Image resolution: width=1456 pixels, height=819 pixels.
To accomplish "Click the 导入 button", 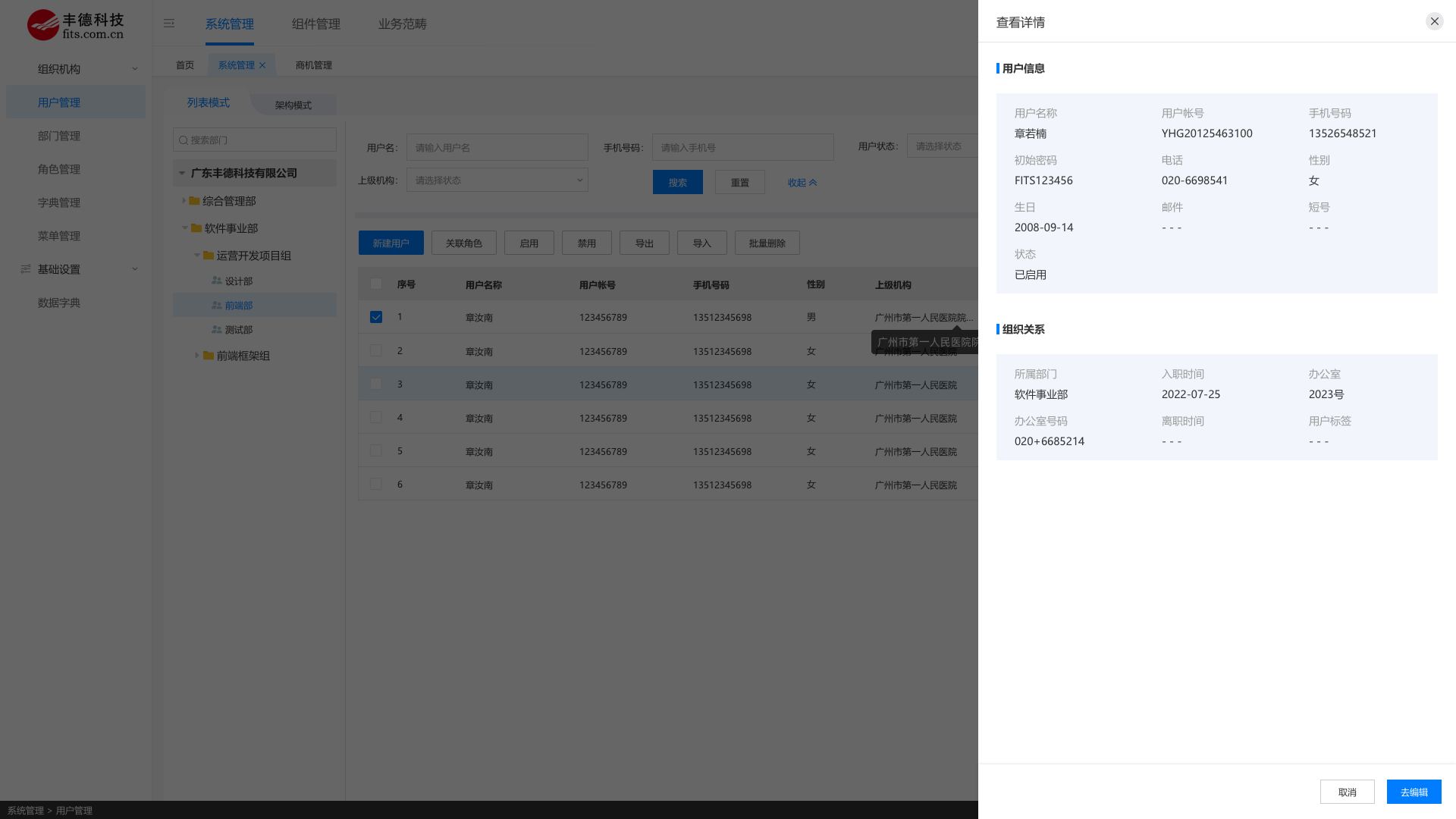I will tap(702, 243).
